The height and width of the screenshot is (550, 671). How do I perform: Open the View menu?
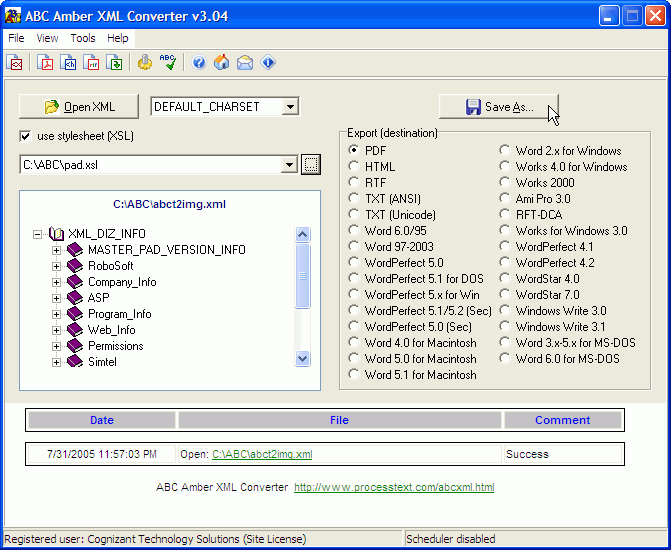[x=47, y=38]
